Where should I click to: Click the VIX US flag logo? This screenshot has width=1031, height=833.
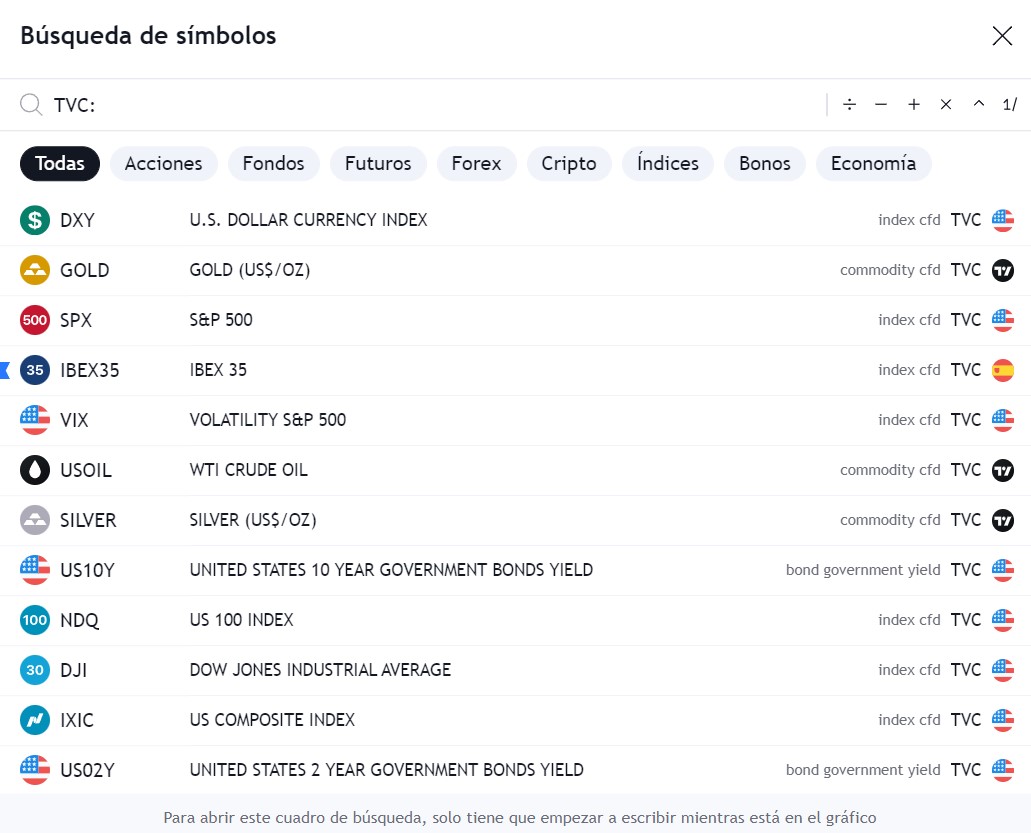pyautogui.click(x=35, y=420)
